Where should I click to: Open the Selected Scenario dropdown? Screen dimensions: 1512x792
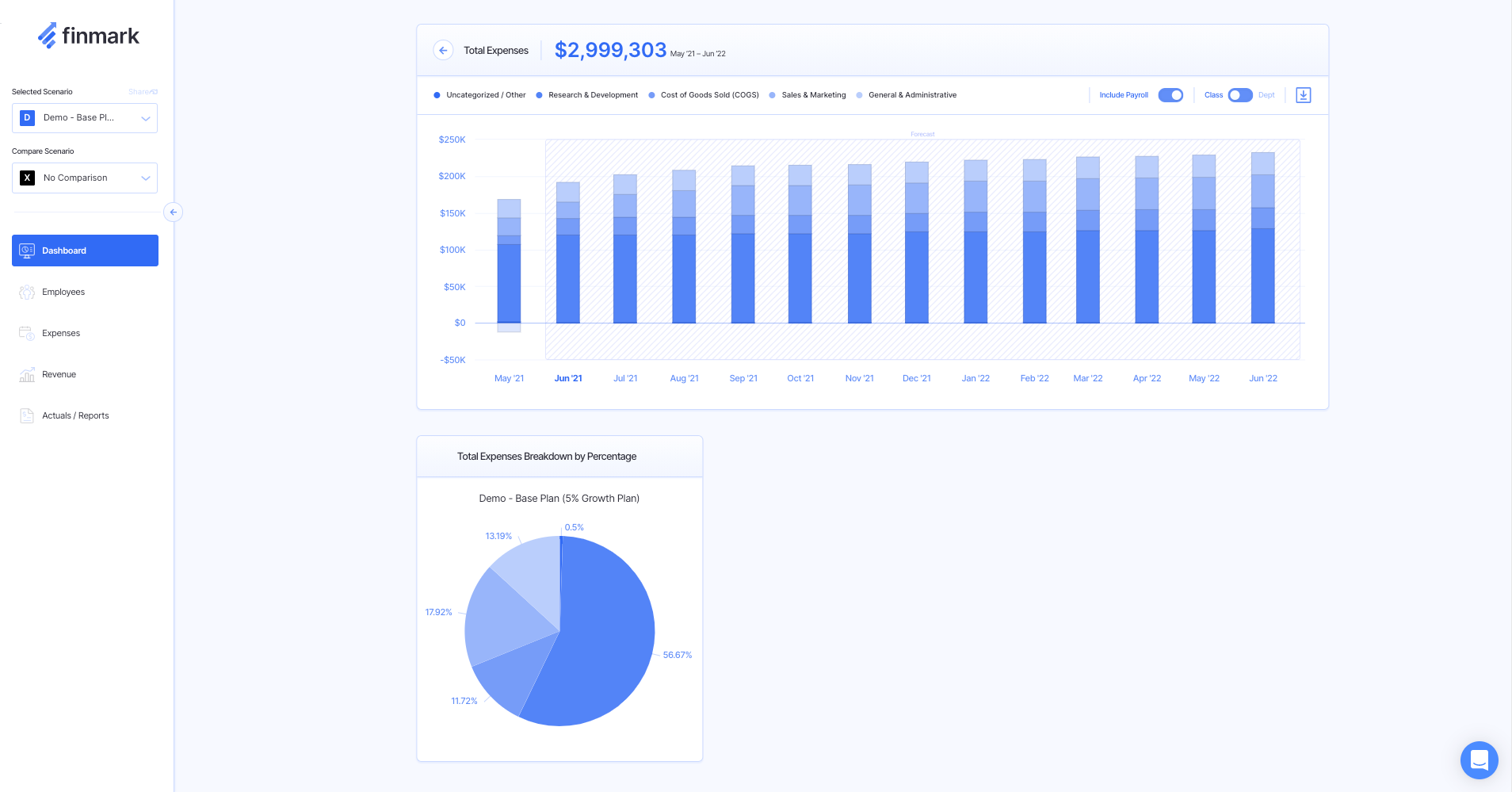coord(85,118)
